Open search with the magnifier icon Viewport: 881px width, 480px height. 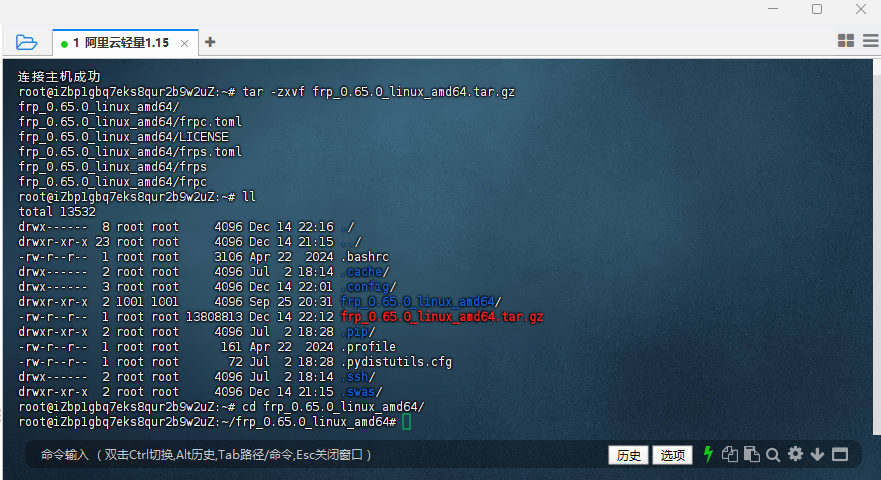pyautogui.click(x=773, y=454)
